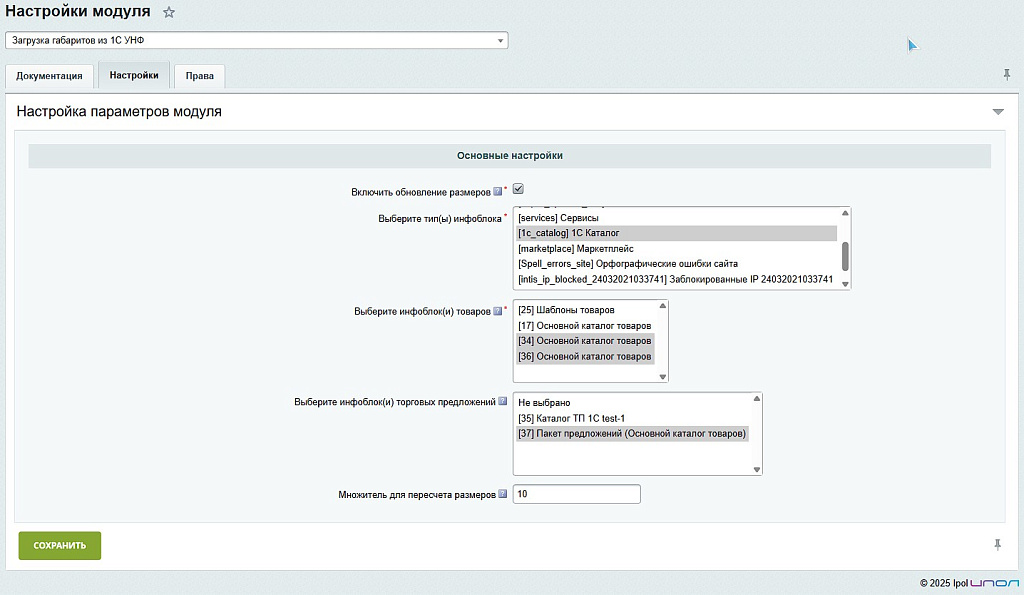Click the size multiplier input field

(576, 494)
